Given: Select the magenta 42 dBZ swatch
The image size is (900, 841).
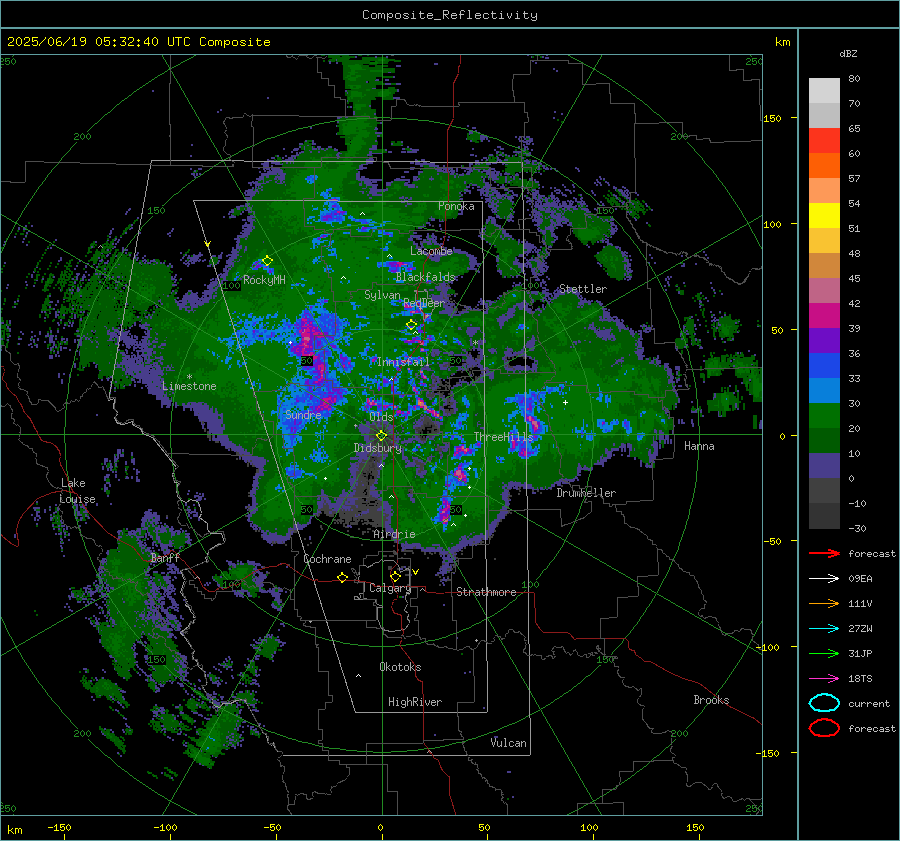Looking at the screenshot, I should tap(824, 316).
